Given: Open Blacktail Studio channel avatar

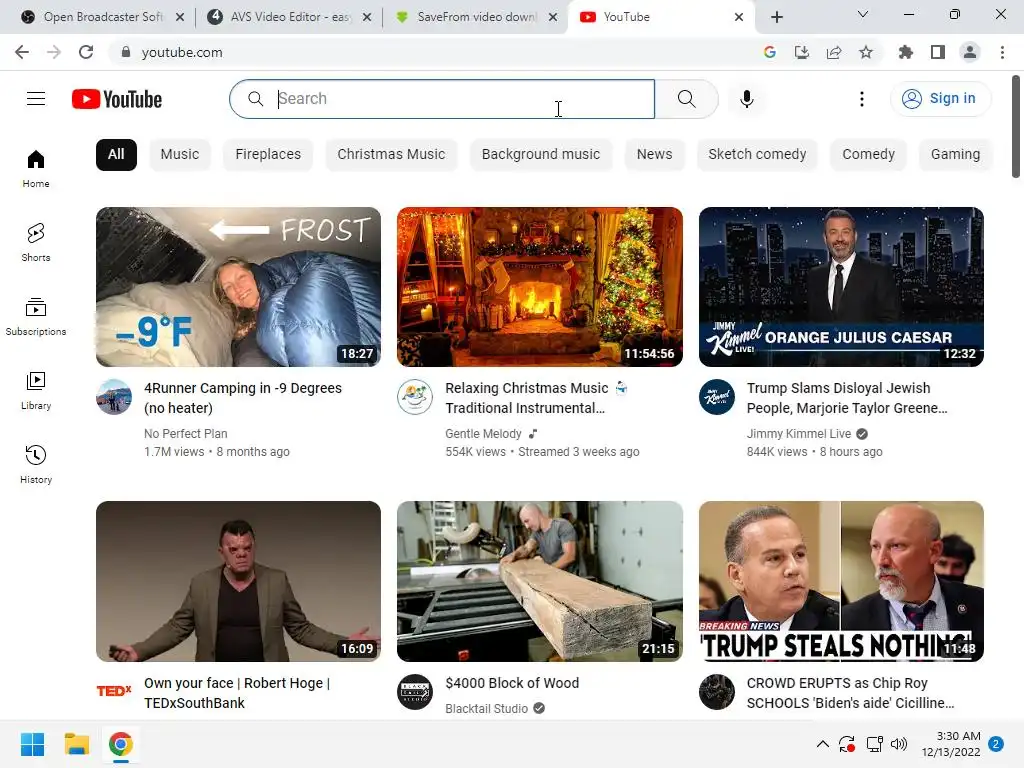Looking at the screenshot, I should [415, 692].
